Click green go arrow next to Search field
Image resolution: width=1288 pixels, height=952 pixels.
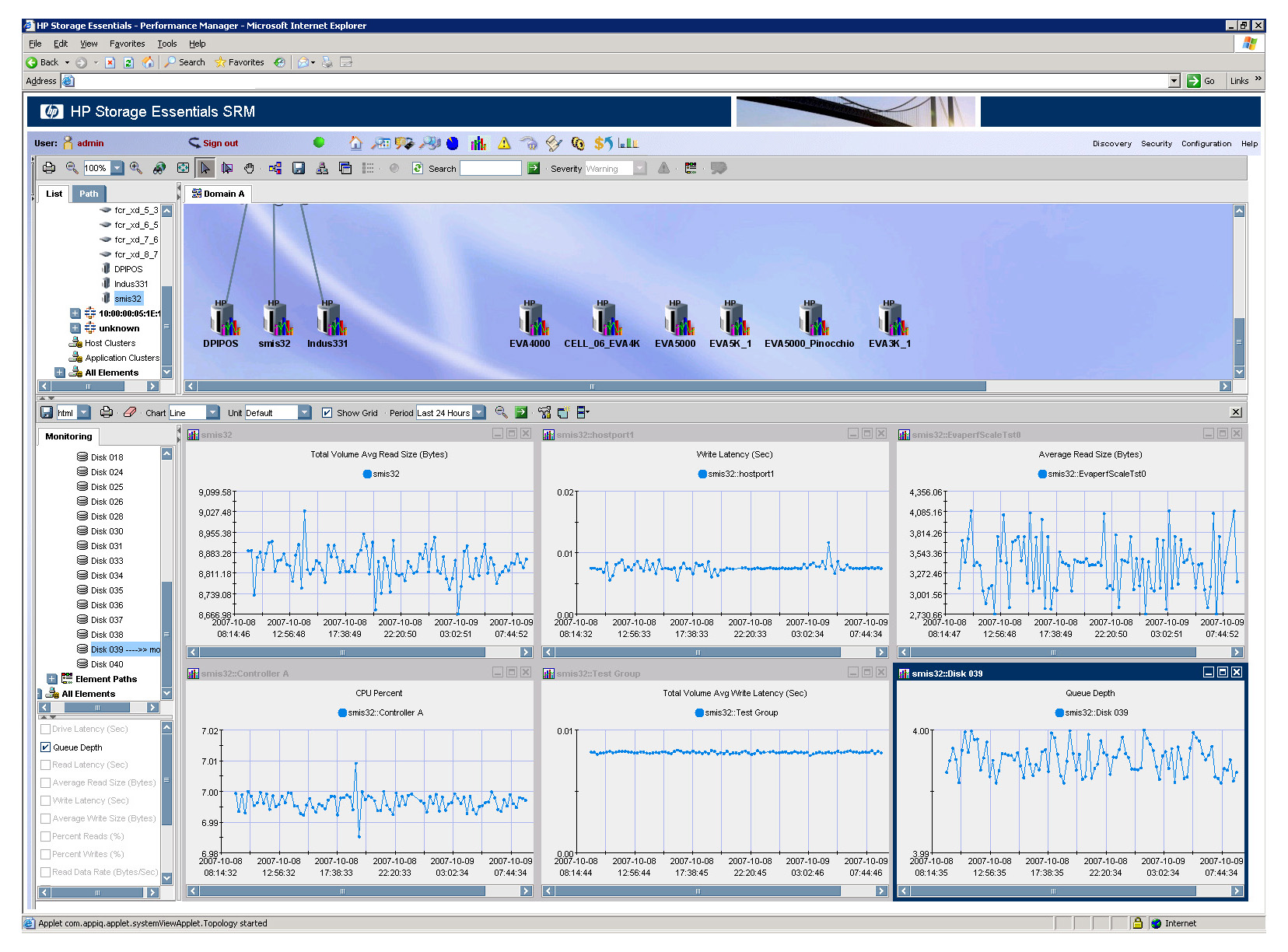tap(534, 168)
